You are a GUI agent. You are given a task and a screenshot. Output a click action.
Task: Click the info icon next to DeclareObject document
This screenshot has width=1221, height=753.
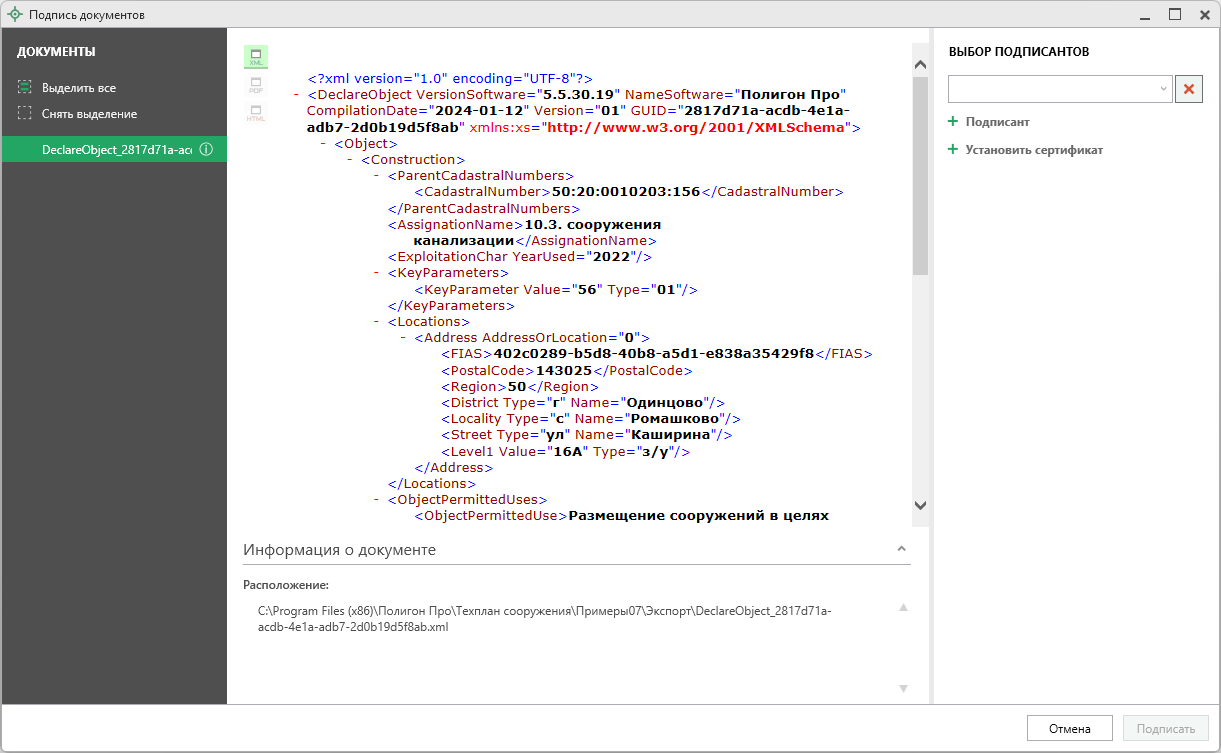click(206, 150)
